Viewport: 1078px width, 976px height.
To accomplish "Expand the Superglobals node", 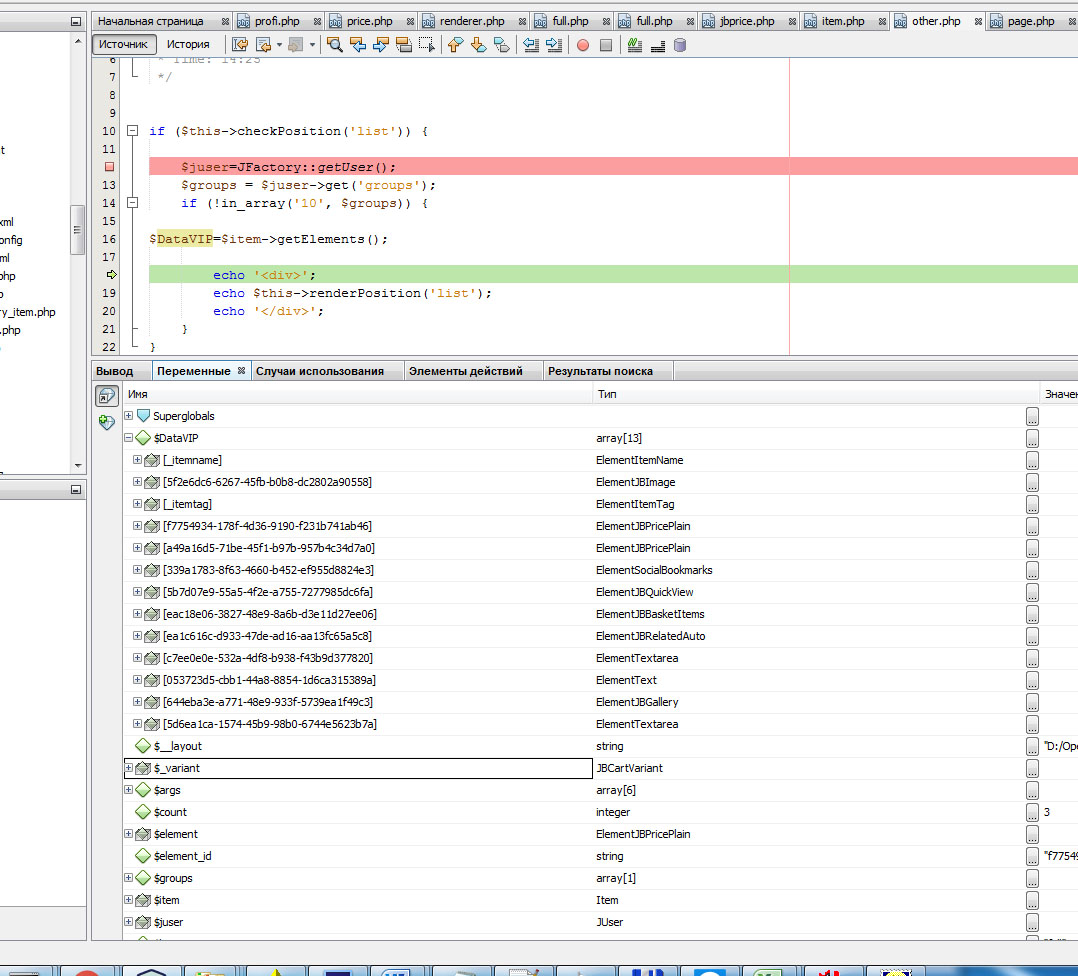I will coord(129,416).
